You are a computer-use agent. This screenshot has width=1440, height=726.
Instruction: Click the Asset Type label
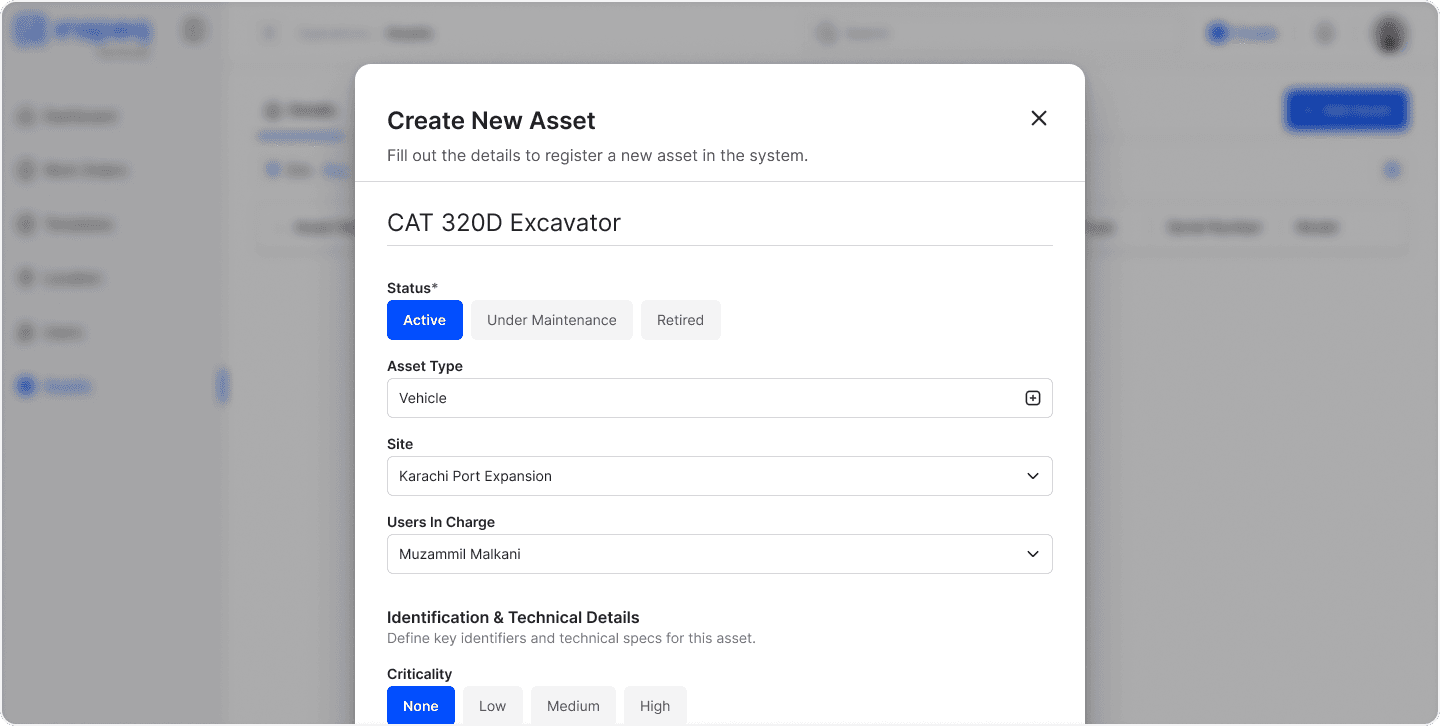(x=425, y=366)
